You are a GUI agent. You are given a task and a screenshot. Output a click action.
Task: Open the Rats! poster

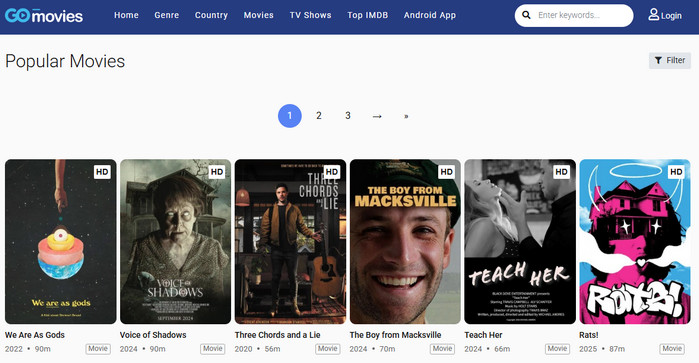(635, 242)
